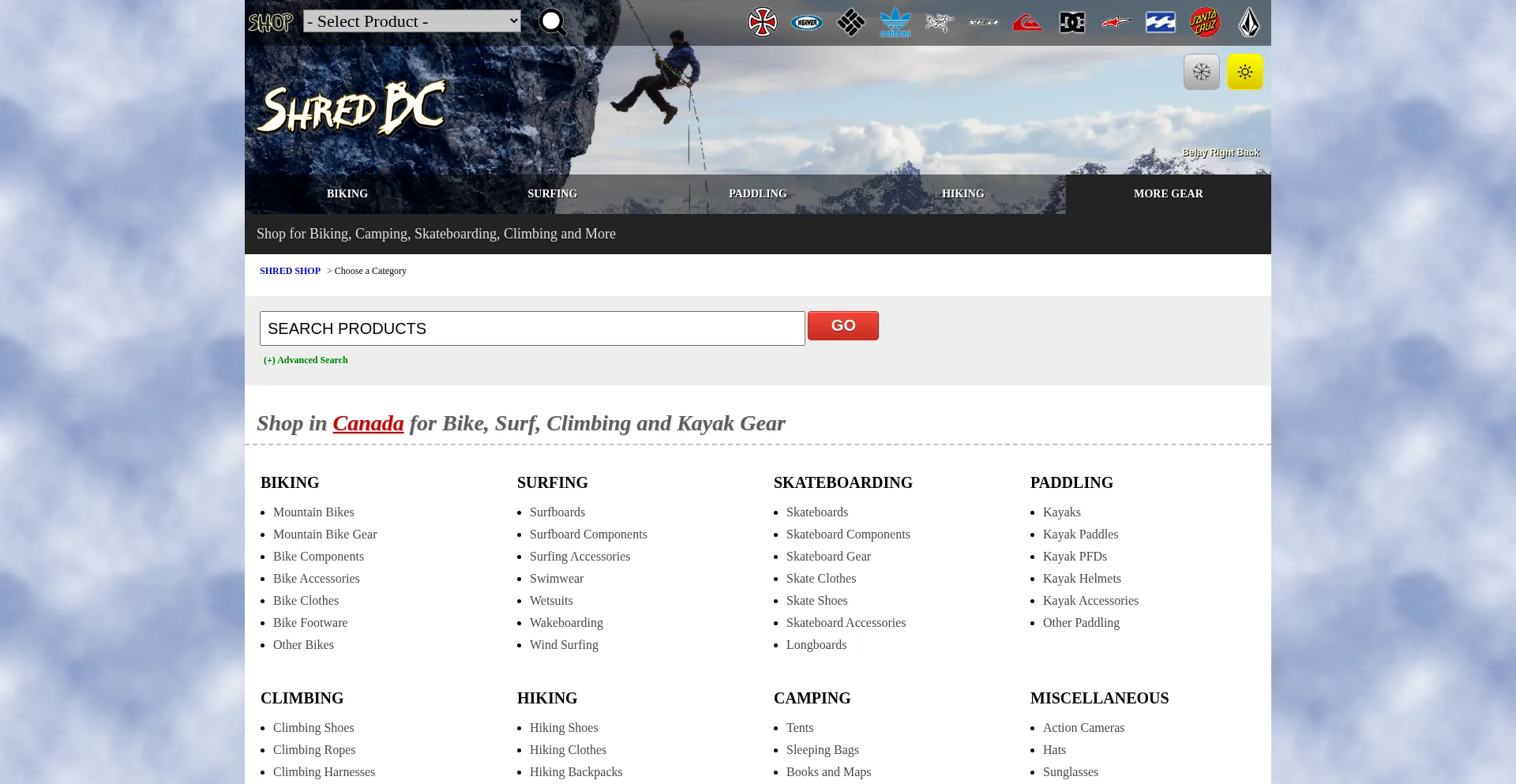Open the MORE GEAR menu
This screenshot has width=1516, height=784.
1168,193
